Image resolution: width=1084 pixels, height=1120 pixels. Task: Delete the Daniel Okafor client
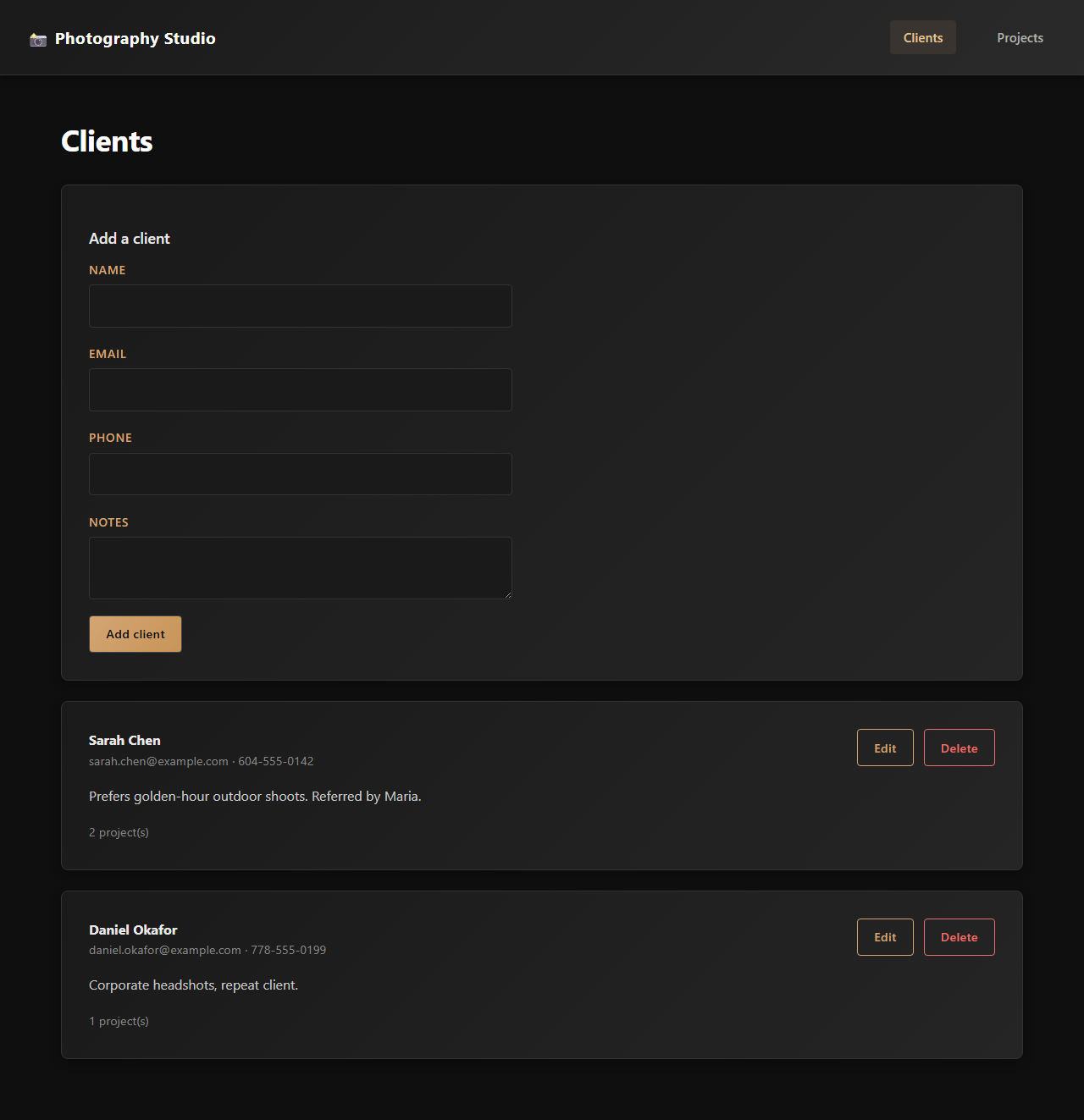[960, 937]
